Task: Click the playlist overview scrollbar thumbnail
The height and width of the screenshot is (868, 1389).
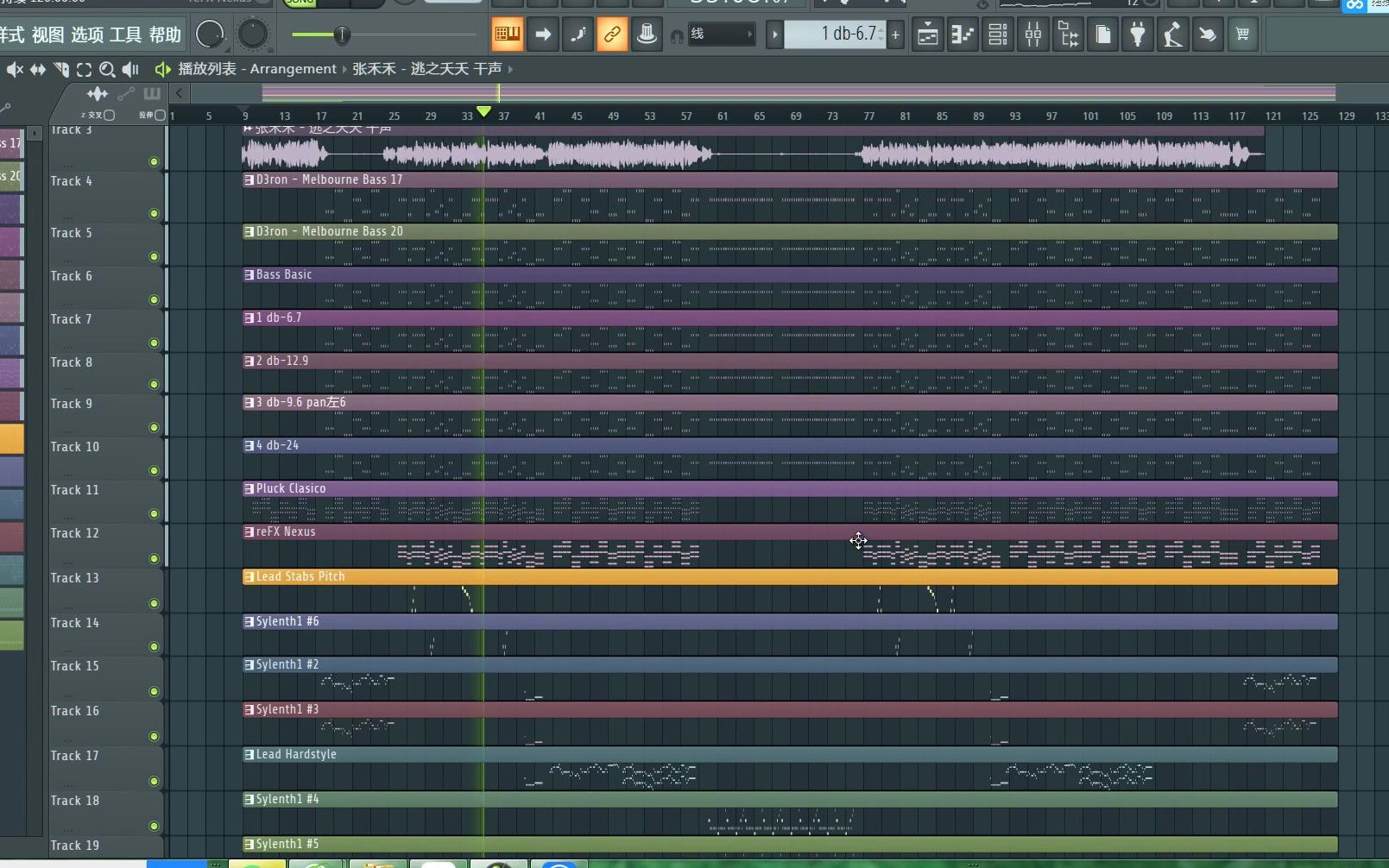Action: coord(799,93)
